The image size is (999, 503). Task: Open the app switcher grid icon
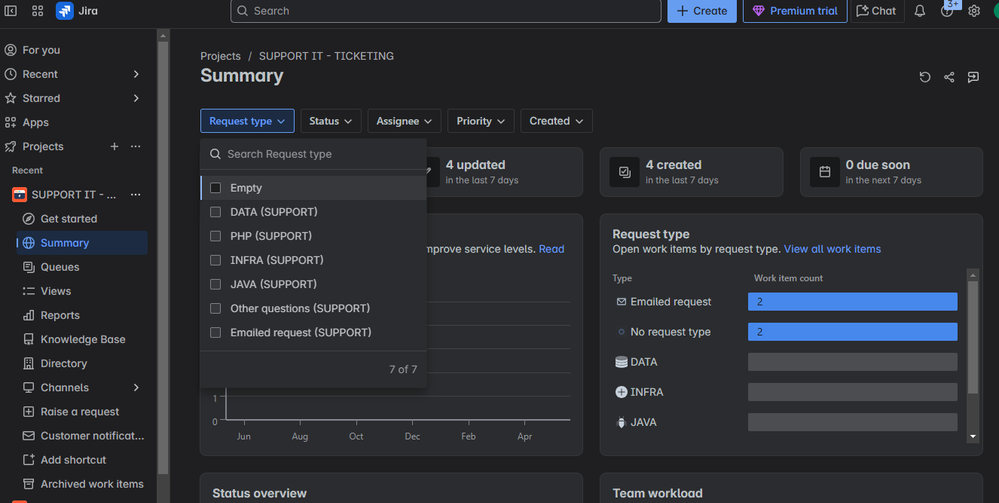(x=38, y=11)
